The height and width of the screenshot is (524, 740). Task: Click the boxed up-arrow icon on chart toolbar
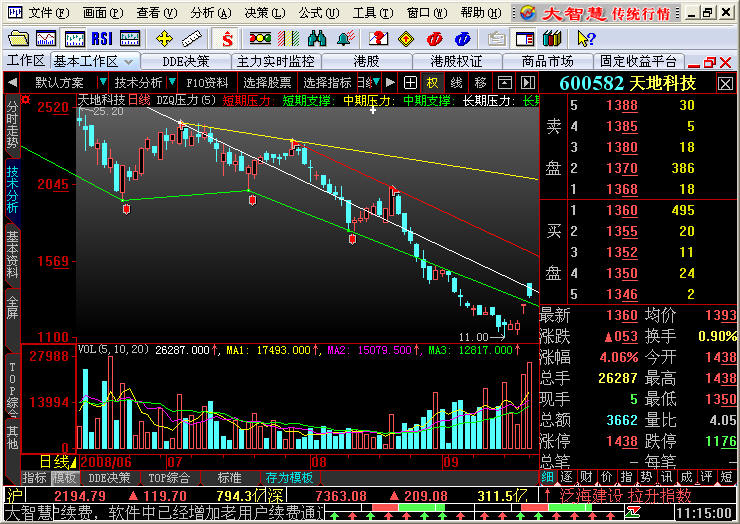[x=505, y=83]
